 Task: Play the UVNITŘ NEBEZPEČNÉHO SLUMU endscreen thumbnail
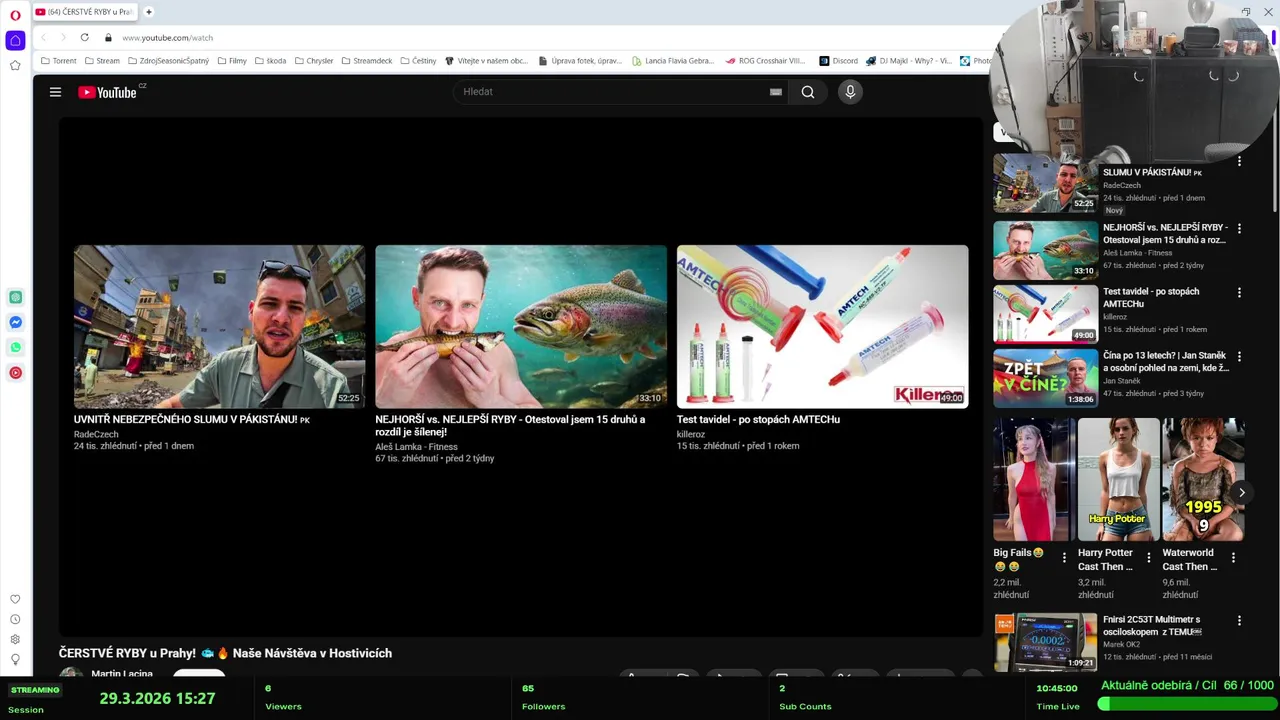pyautogui.click(x=219, y=326)
